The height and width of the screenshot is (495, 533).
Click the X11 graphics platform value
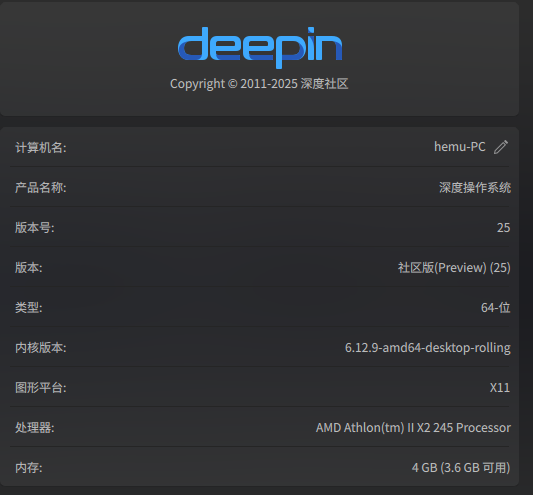500,388
